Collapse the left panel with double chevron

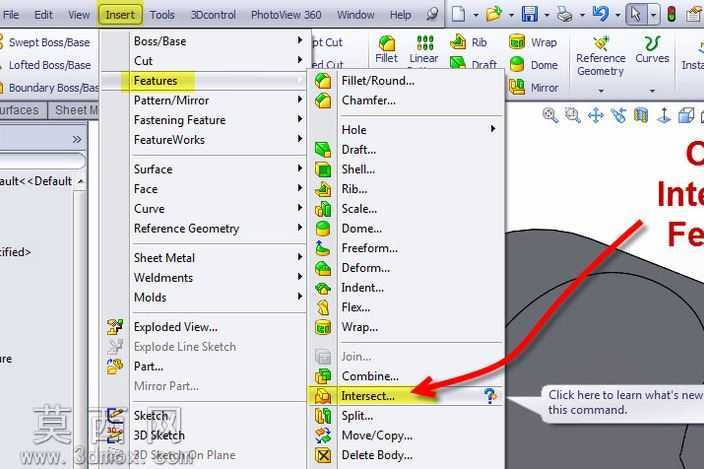click(x=77, y=140)
